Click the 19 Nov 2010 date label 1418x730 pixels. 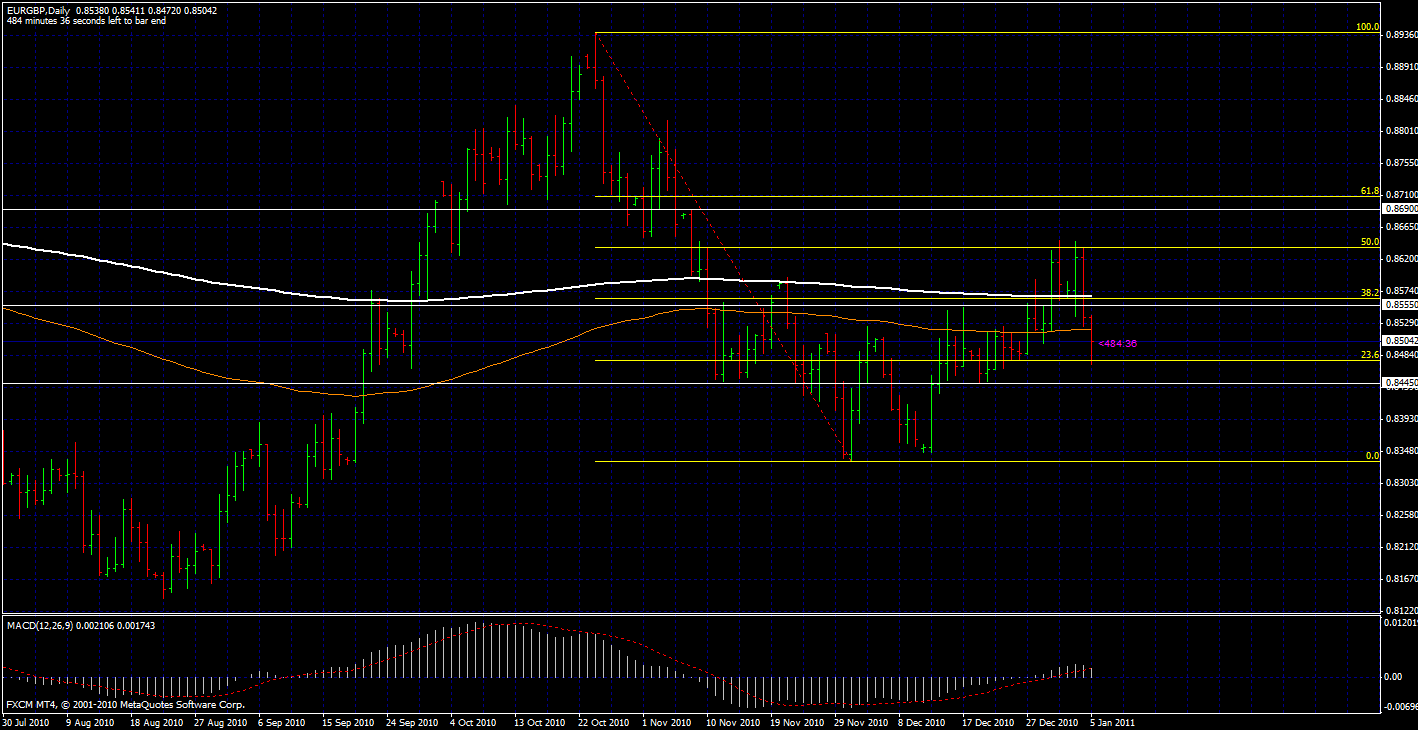(795, 721)
